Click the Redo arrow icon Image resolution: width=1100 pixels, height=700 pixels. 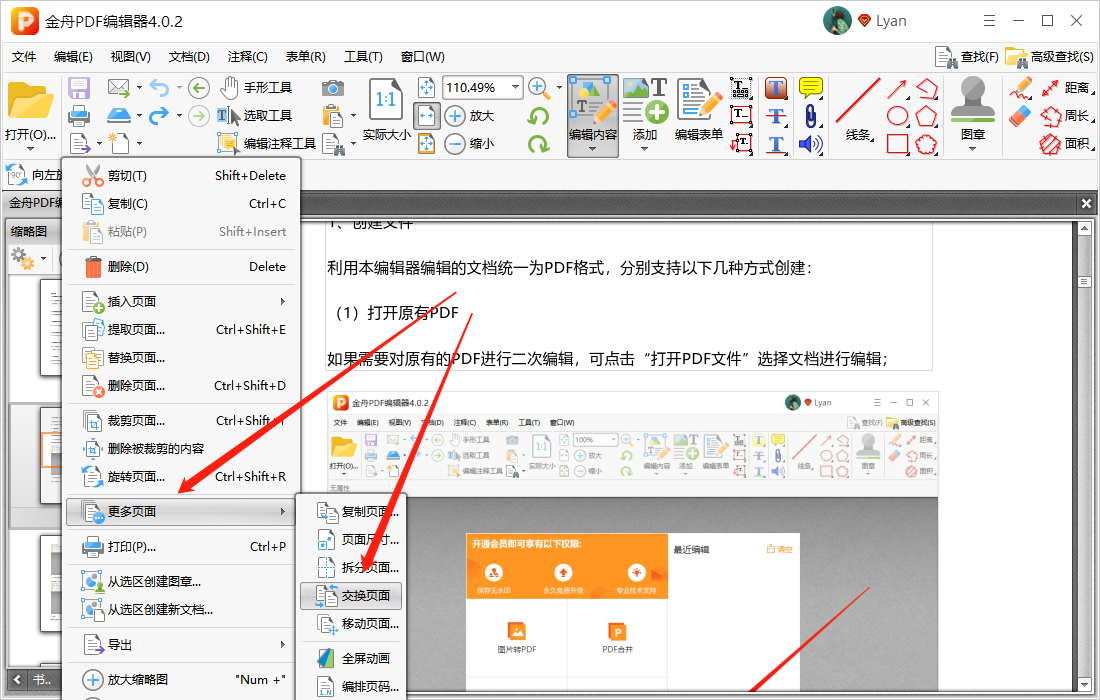click(159, 115)
